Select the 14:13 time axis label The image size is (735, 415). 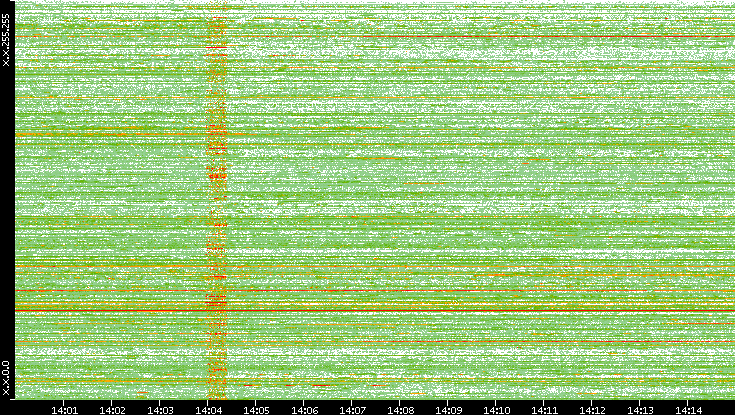point(640,410)
